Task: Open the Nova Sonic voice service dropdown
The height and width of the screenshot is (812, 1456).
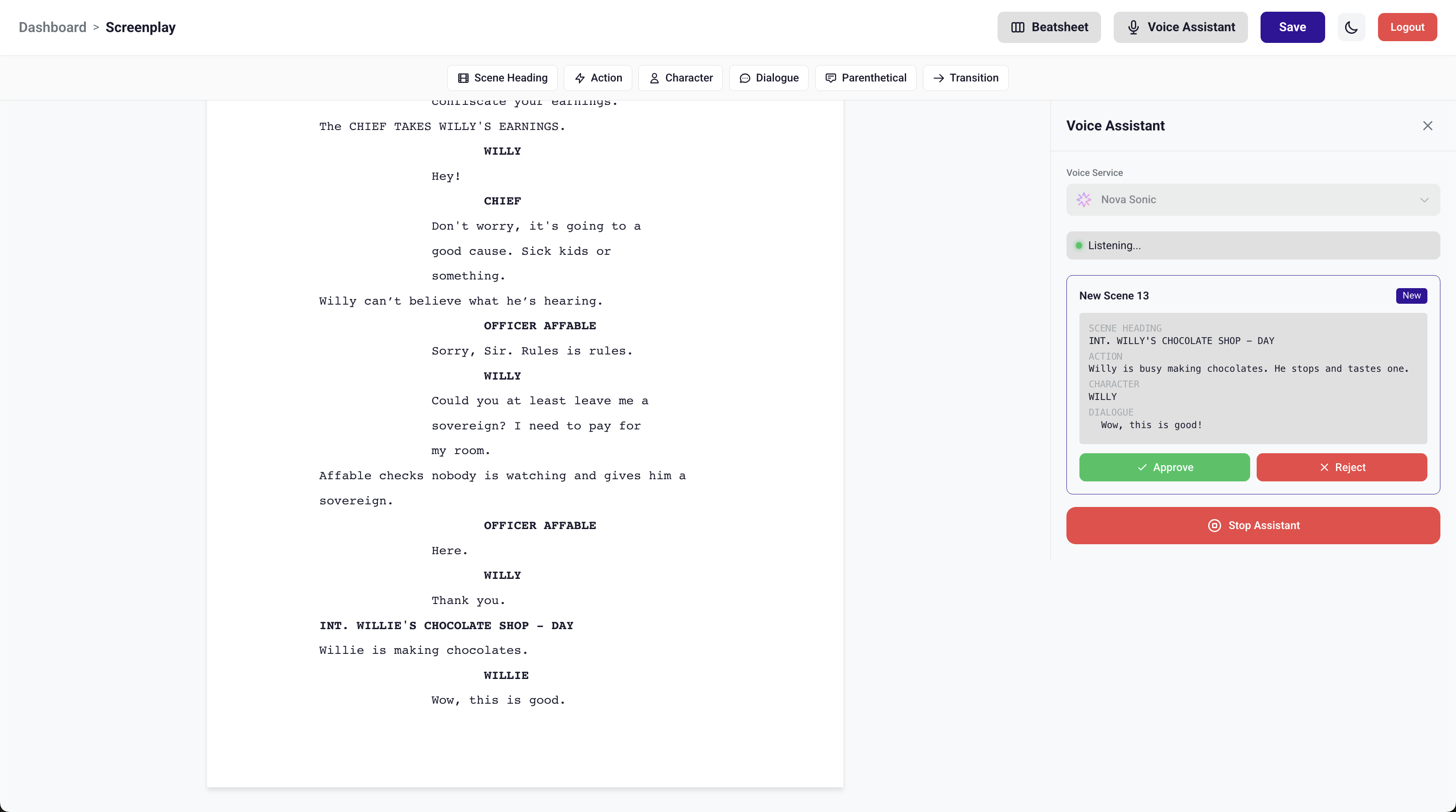Action: click(1252, 199)
